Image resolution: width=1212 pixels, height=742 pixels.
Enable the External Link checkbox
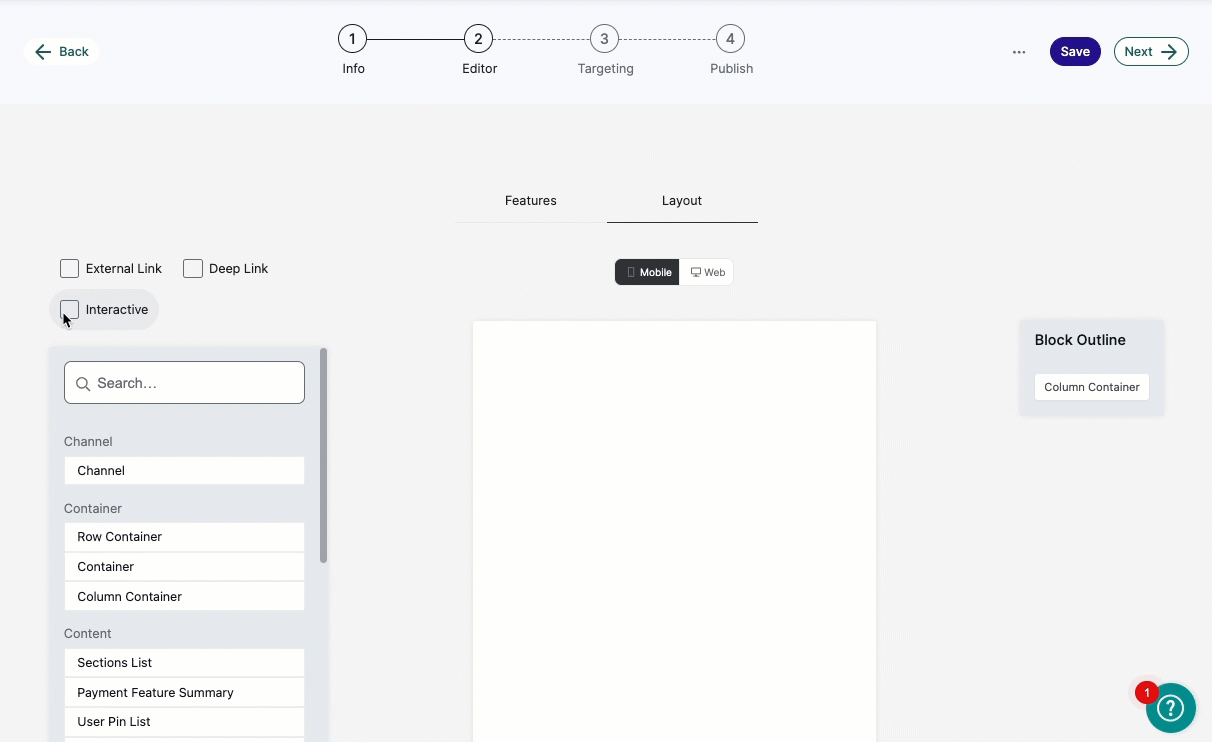coord(69,268)
